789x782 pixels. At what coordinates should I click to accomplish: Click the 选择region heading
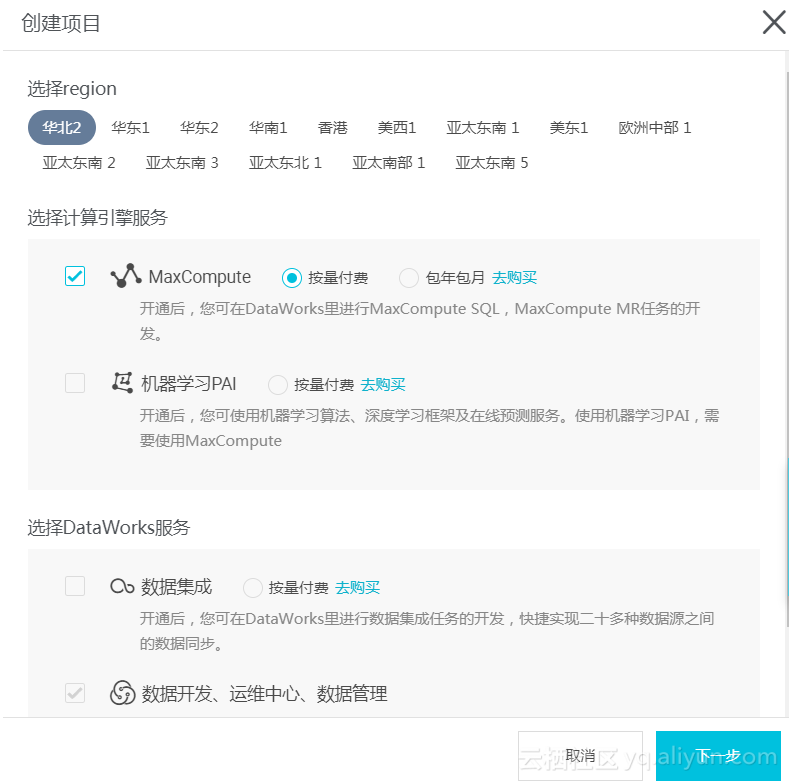click(x=72, y=89)
